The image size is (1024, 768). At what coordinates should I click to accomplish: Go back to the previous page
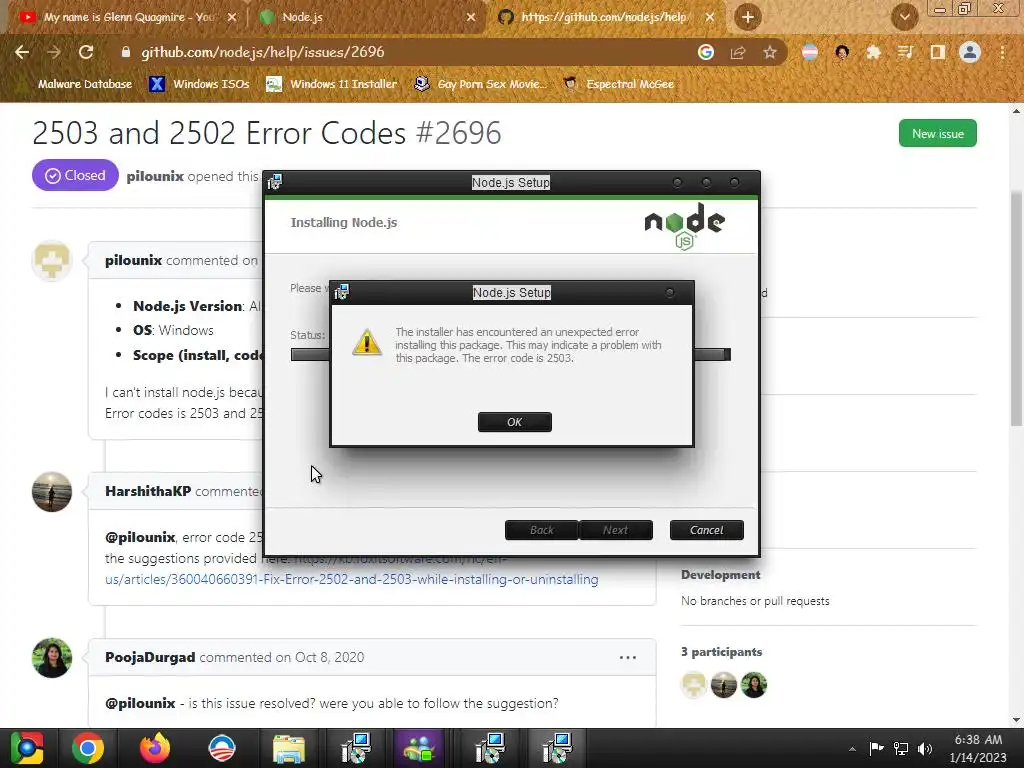point(22,52)
